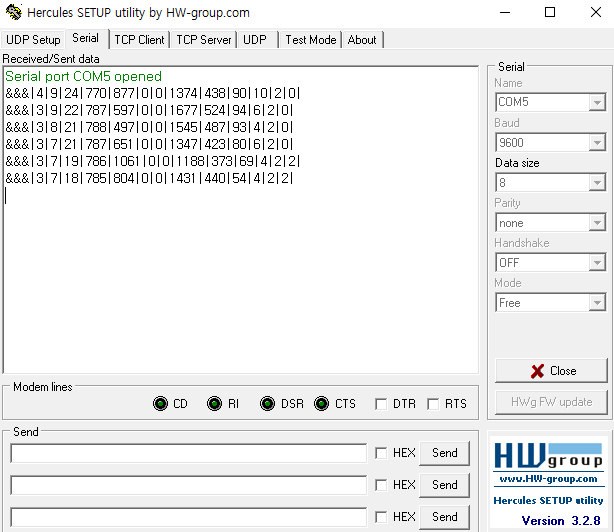
Task: Click the Hercules SETUP utility label
Action: (548, 501)
